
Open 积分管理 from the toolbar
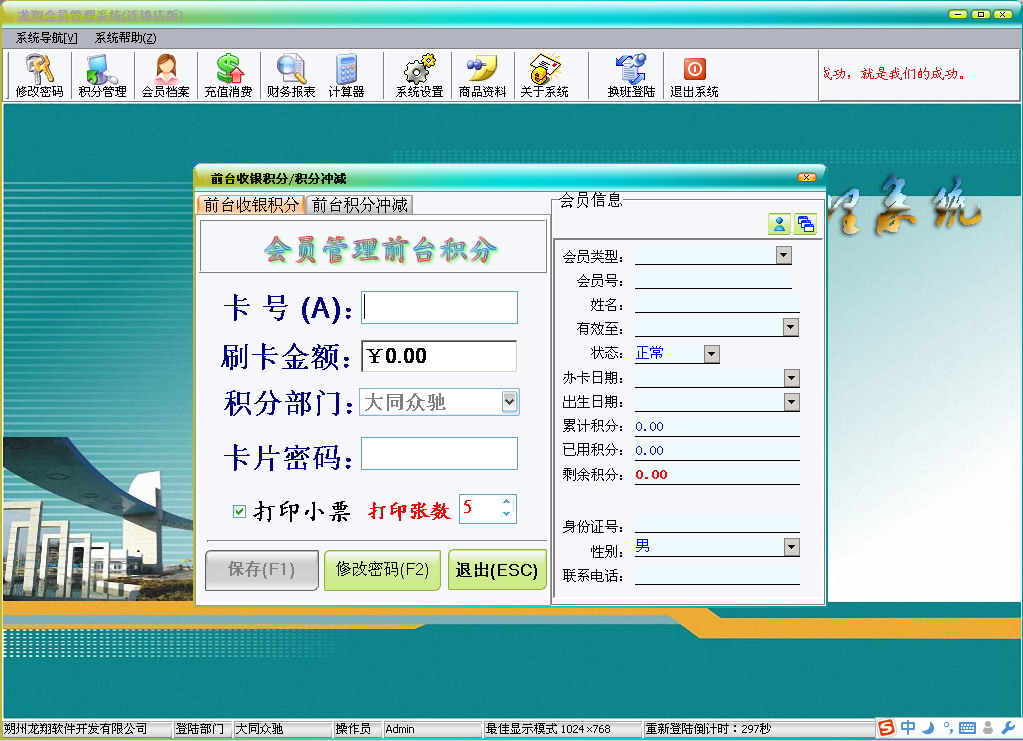point(102,76)
